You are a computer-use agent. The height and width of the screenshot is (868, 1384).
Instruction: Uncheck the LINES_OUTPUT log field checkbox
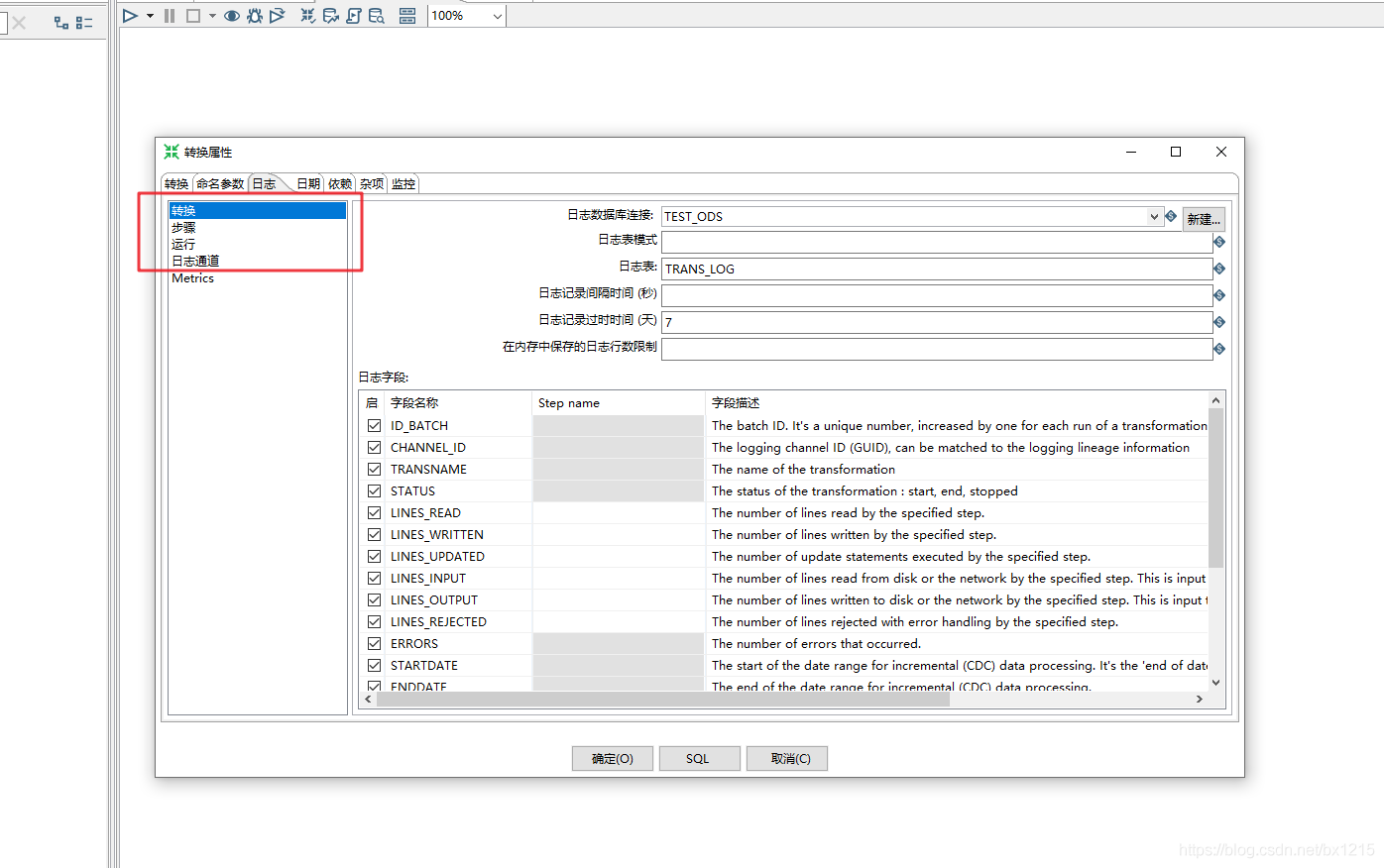[374, 599]
